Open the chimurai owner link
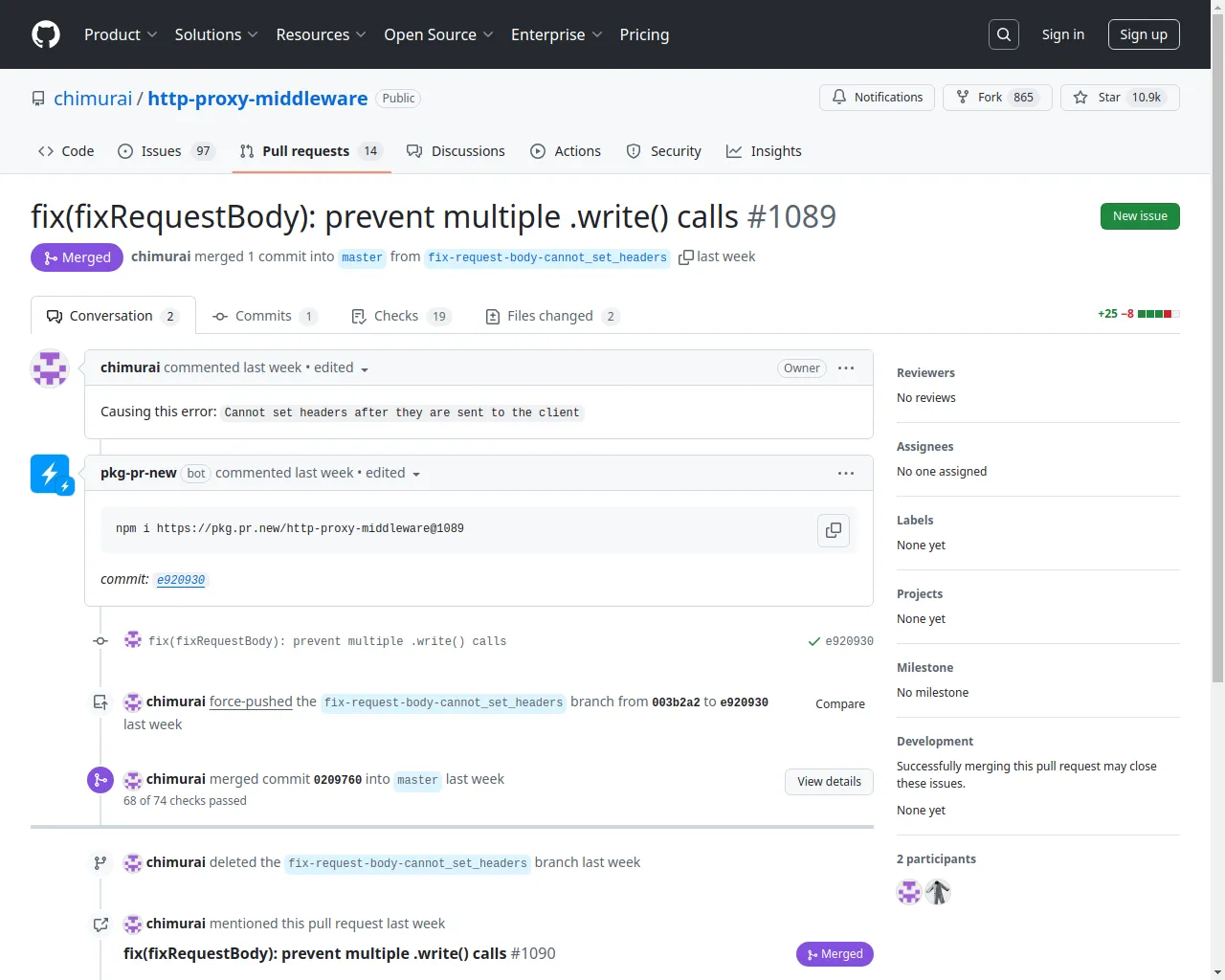This screenshot has width=1225, height=980. coord(93,99)
